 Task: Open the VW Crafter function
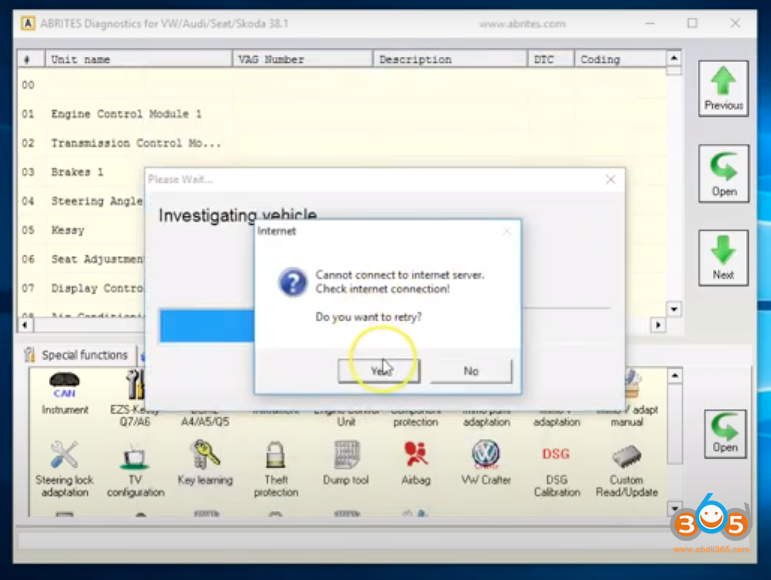[486, 463]
